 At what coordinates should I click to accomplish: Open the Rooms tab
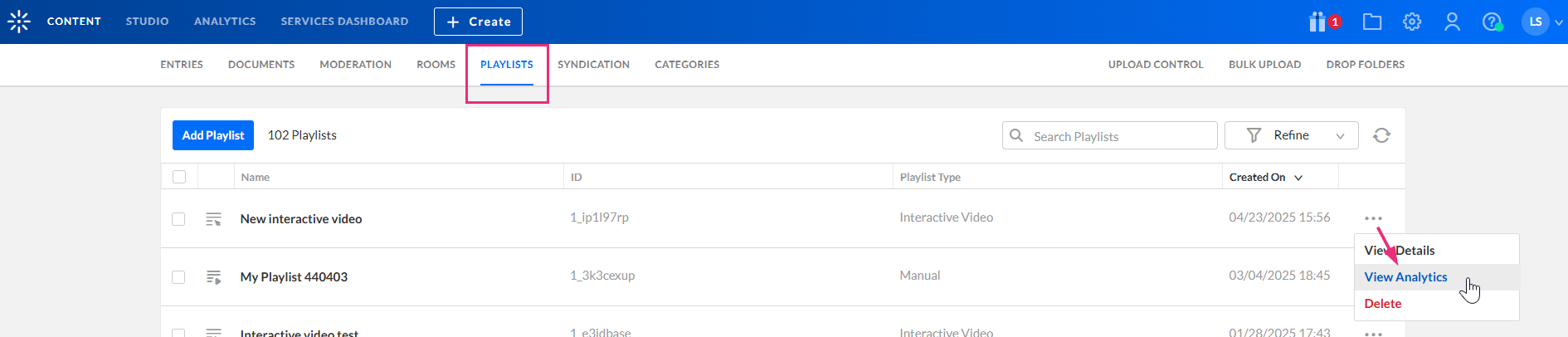[x=436, y=65]
